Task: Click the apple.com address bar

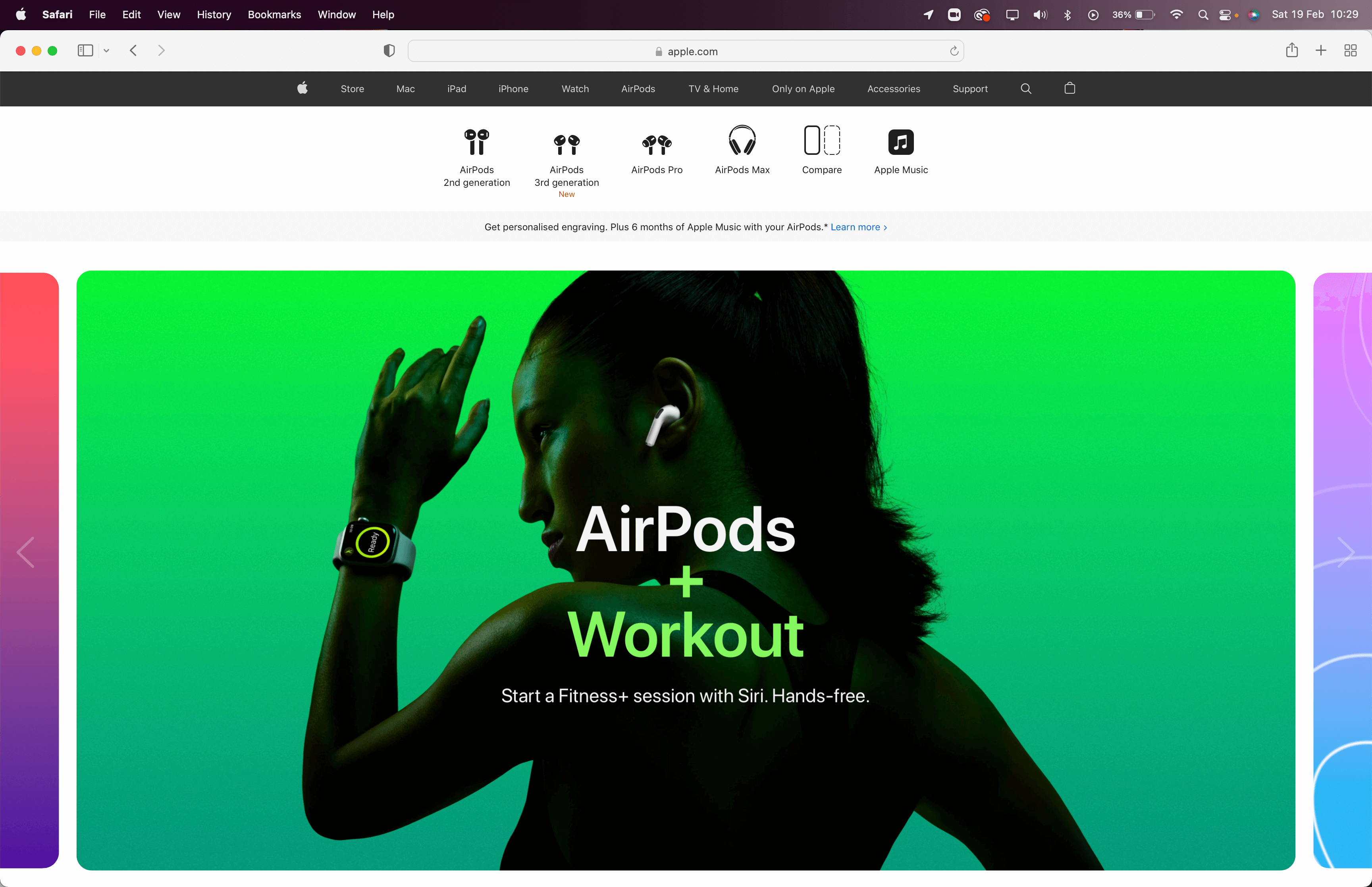Action: pyautogui.click(x=686, y=51)
